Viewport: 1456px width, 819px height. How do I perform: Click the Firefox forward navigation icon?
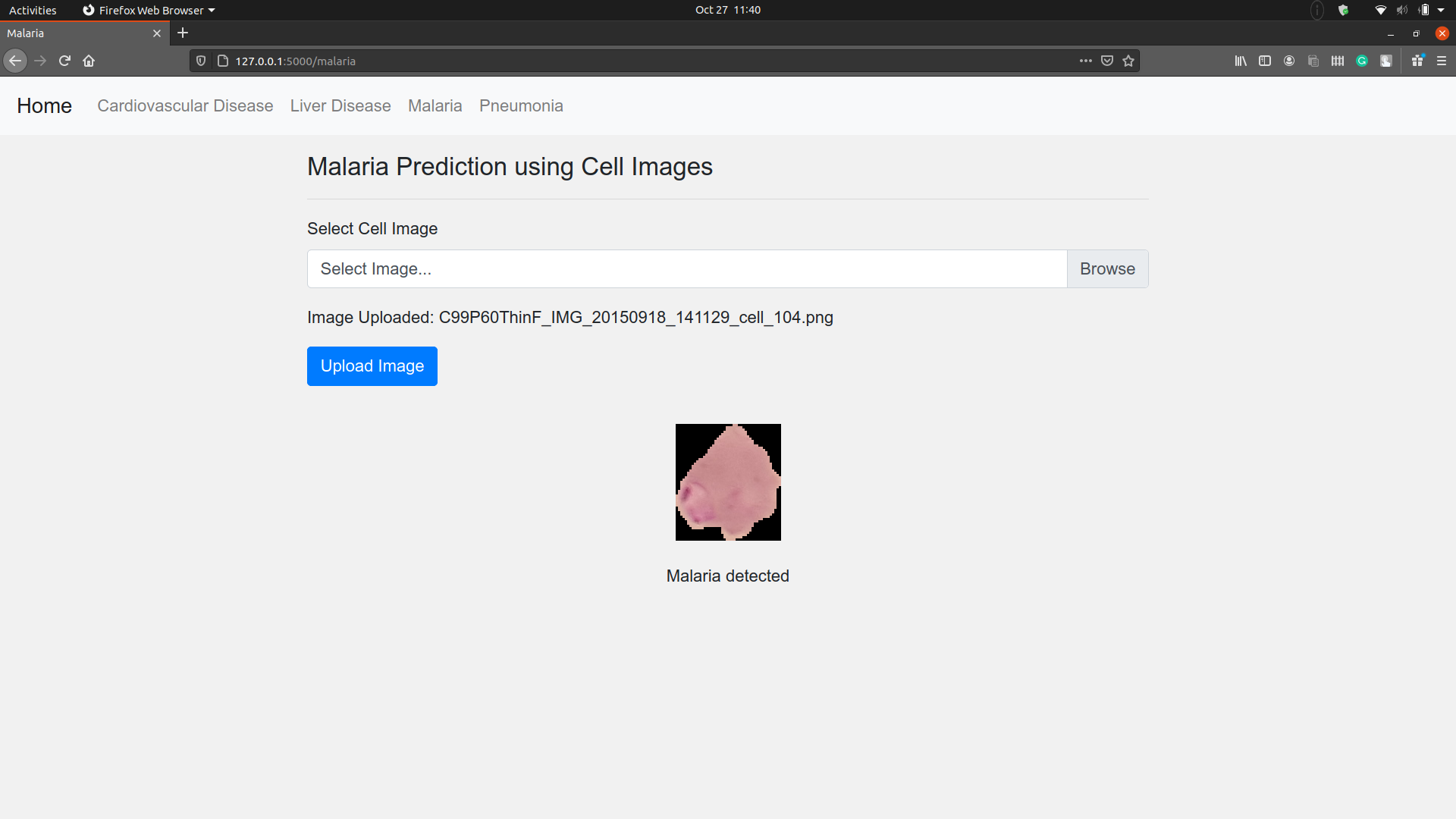point(40,61)
